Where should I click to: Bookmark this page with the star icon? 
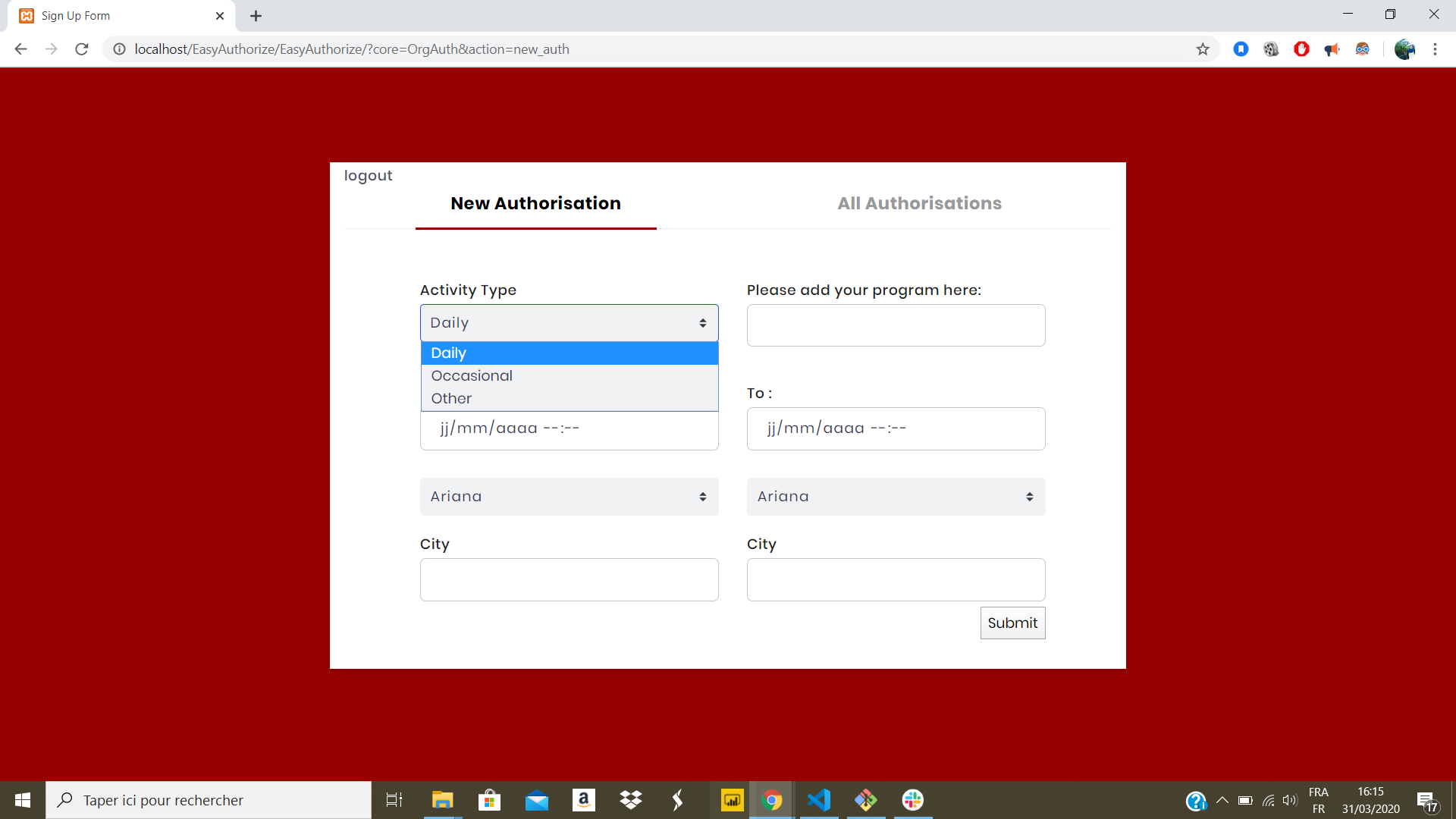point(1203,49)
